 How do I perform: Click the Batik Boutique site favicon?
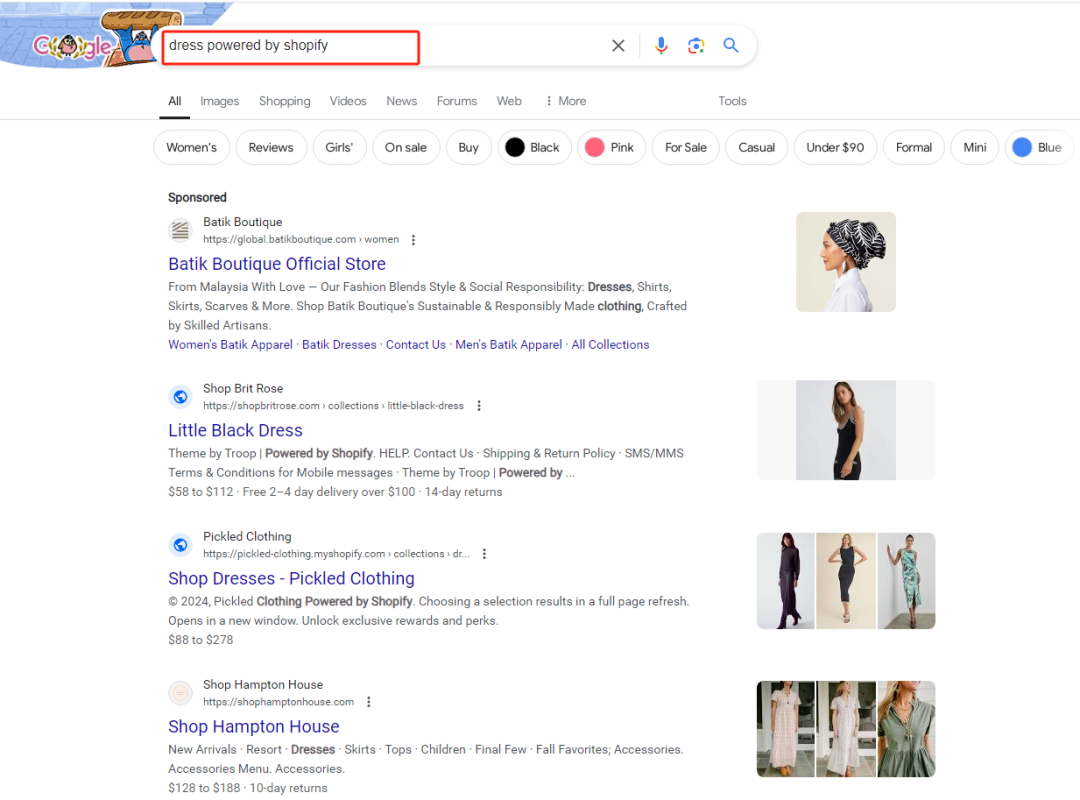click(180, 231)
